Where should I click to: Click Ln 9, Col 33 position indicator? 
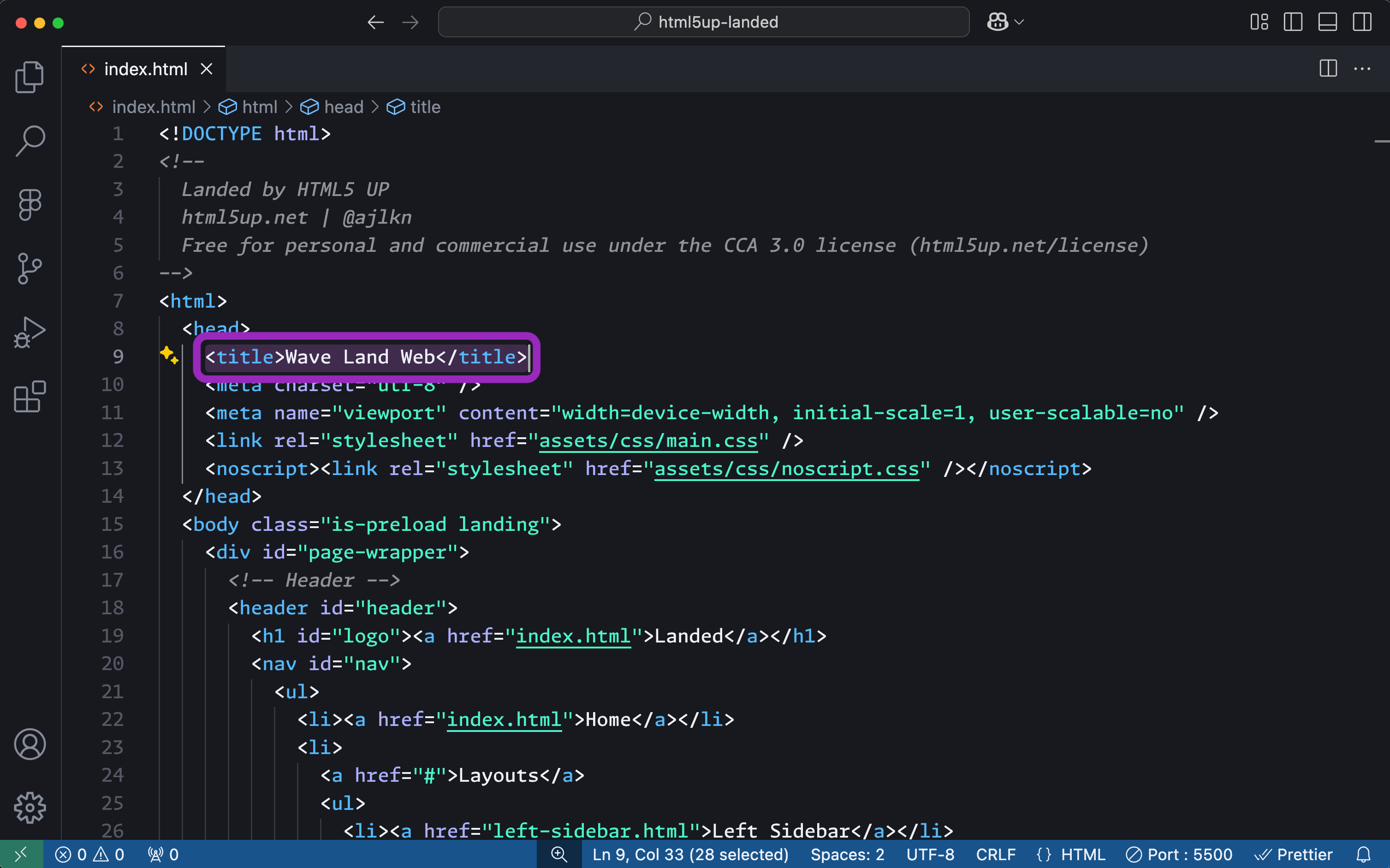[x=690, y=854]
